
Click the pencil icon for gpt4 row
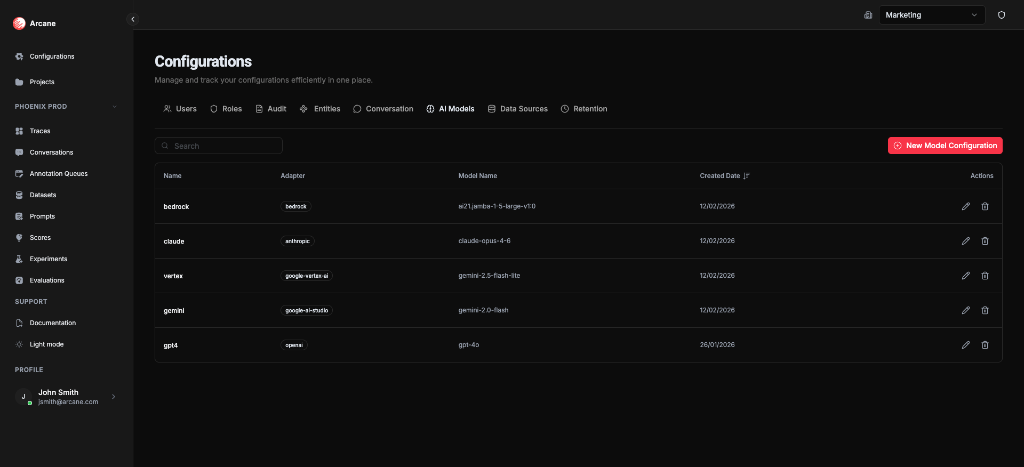click(965, 345)
